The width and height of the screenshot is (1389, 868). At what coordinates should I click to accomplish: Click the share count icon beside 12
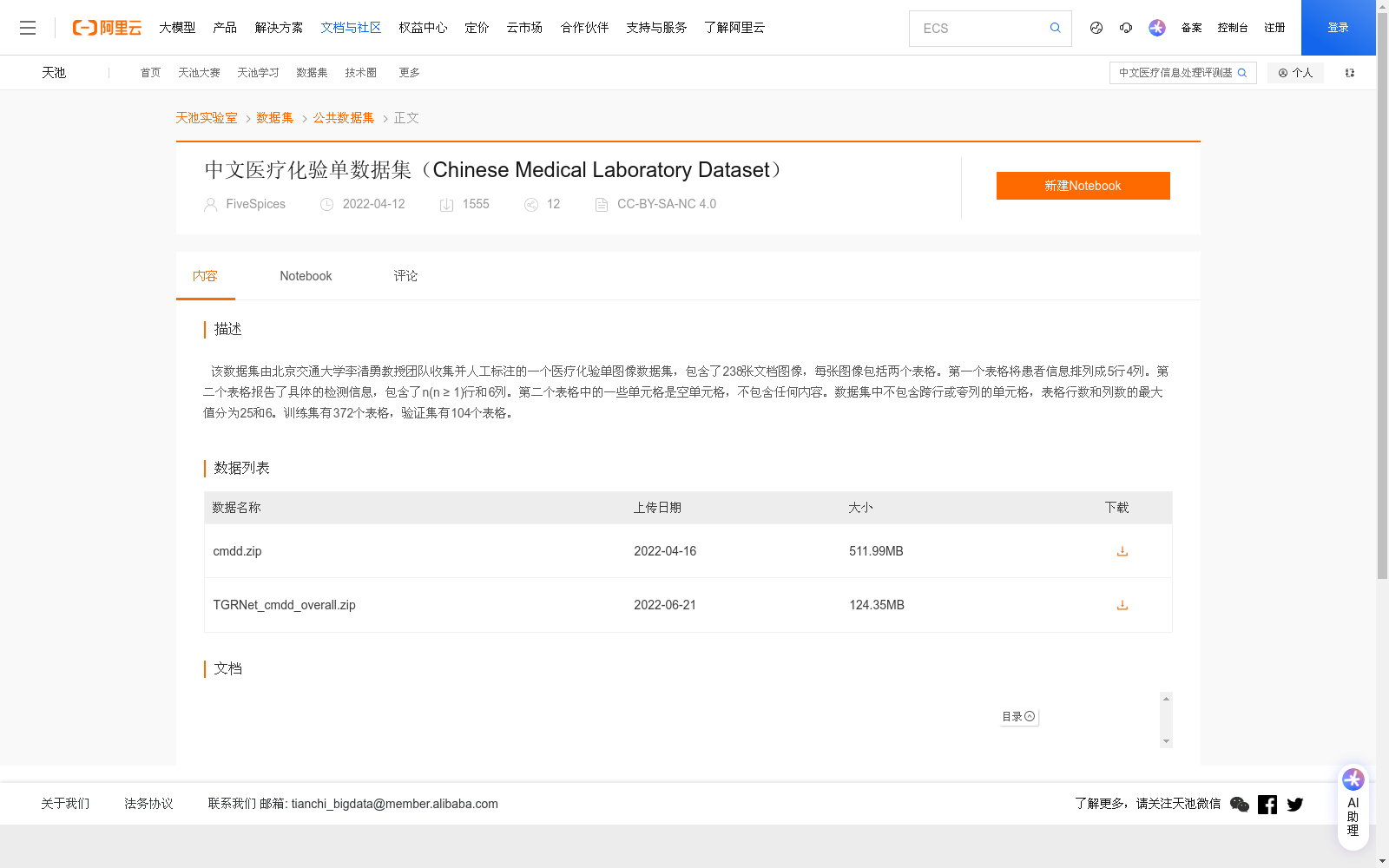coord(531,205)
